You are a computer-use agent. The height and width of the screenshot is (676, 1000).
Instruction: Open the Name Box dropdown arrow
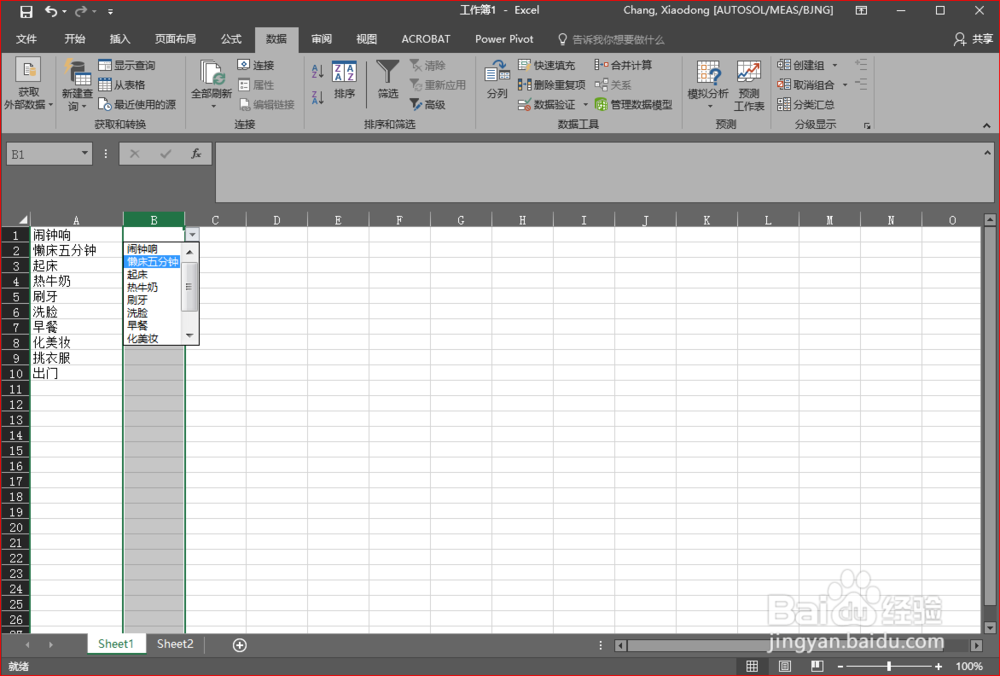click(x=84, y=154)
